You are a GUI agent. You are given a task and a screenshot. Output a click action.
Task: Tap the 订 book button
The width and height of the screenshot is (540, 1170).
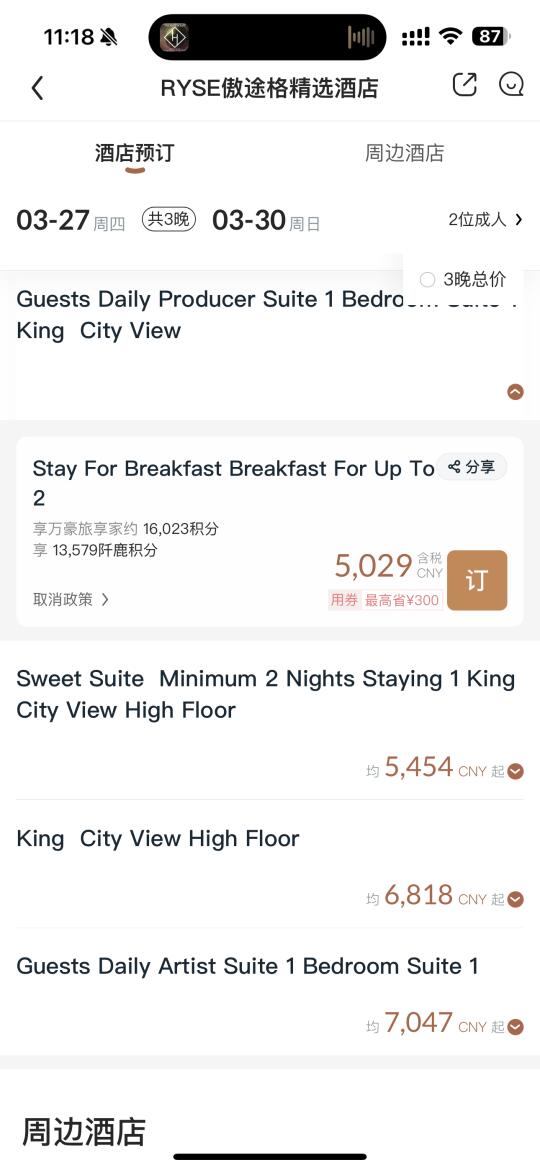[x=477, y=581]
